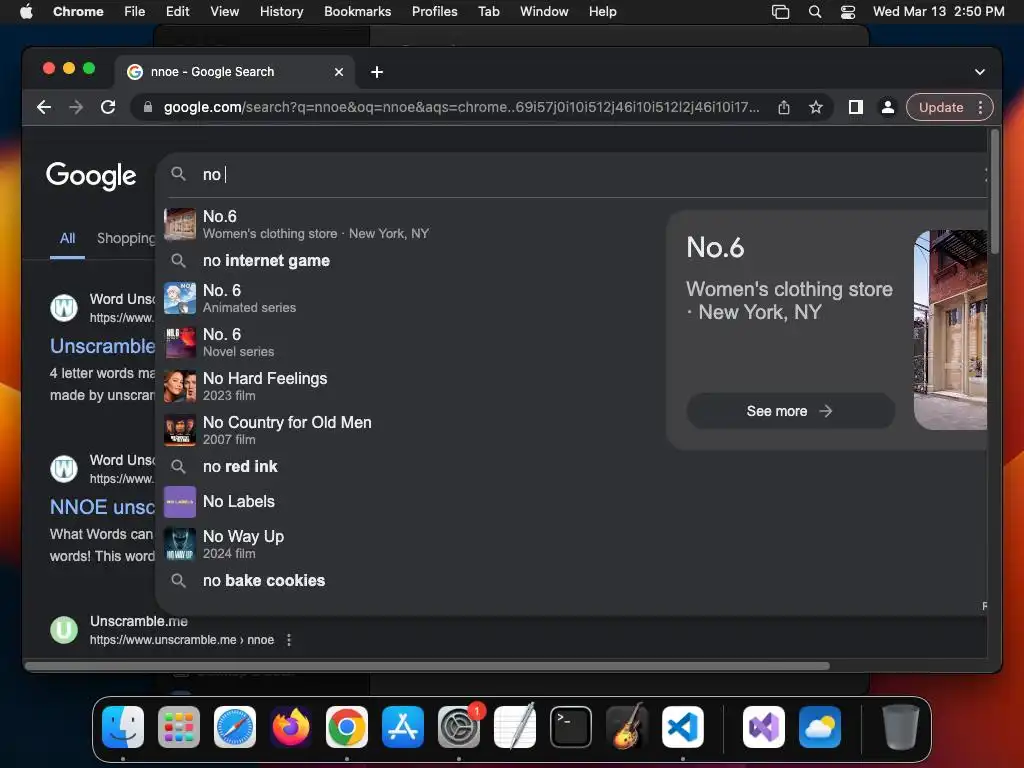
Task: Select the nnoe - Google Search tab
Action: 235,72
